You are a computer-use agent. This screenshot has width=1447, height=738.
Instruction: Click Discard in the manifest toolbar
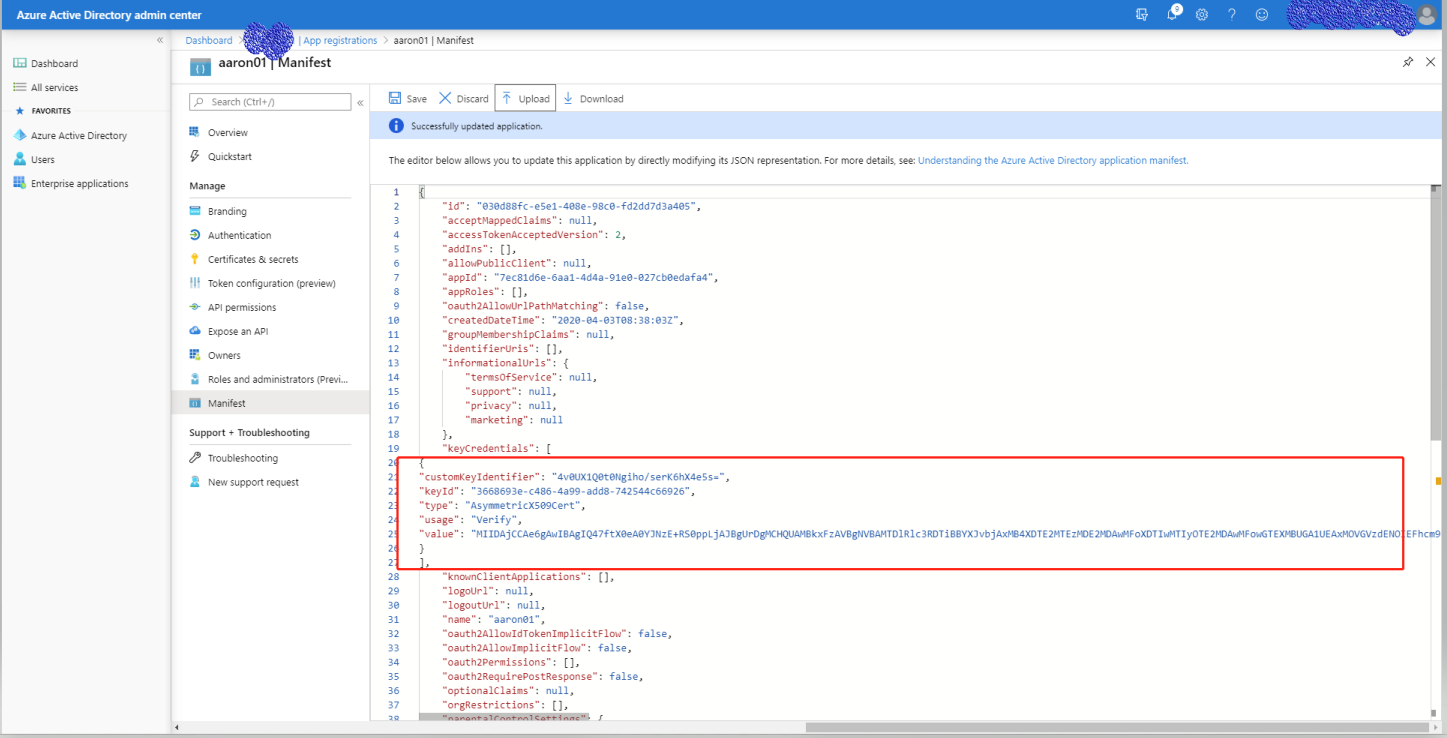(464, 98)
